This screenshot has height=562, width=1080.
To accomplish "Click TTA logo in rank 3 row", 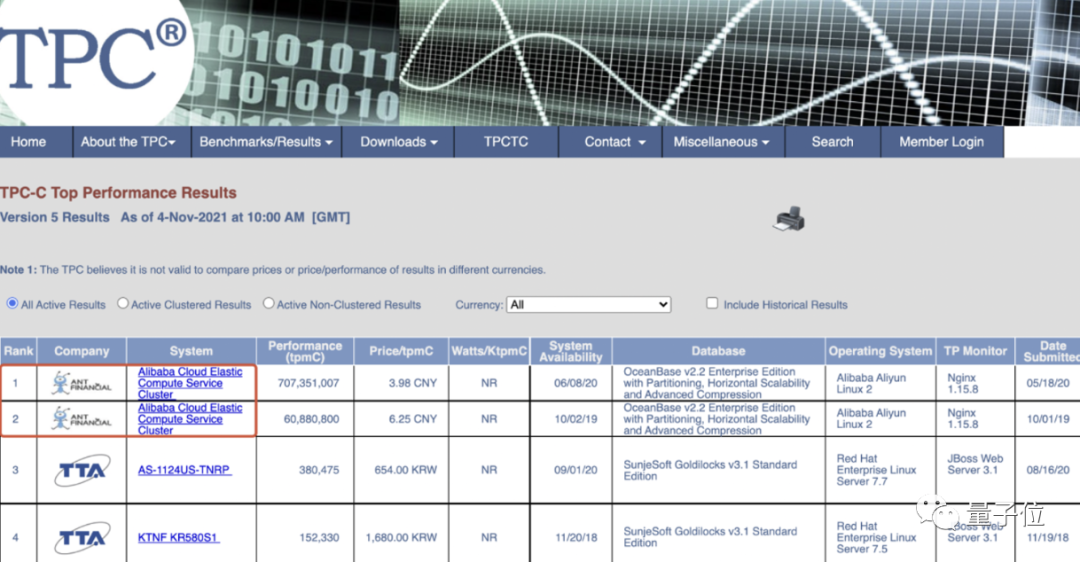I will click(82, 470).
